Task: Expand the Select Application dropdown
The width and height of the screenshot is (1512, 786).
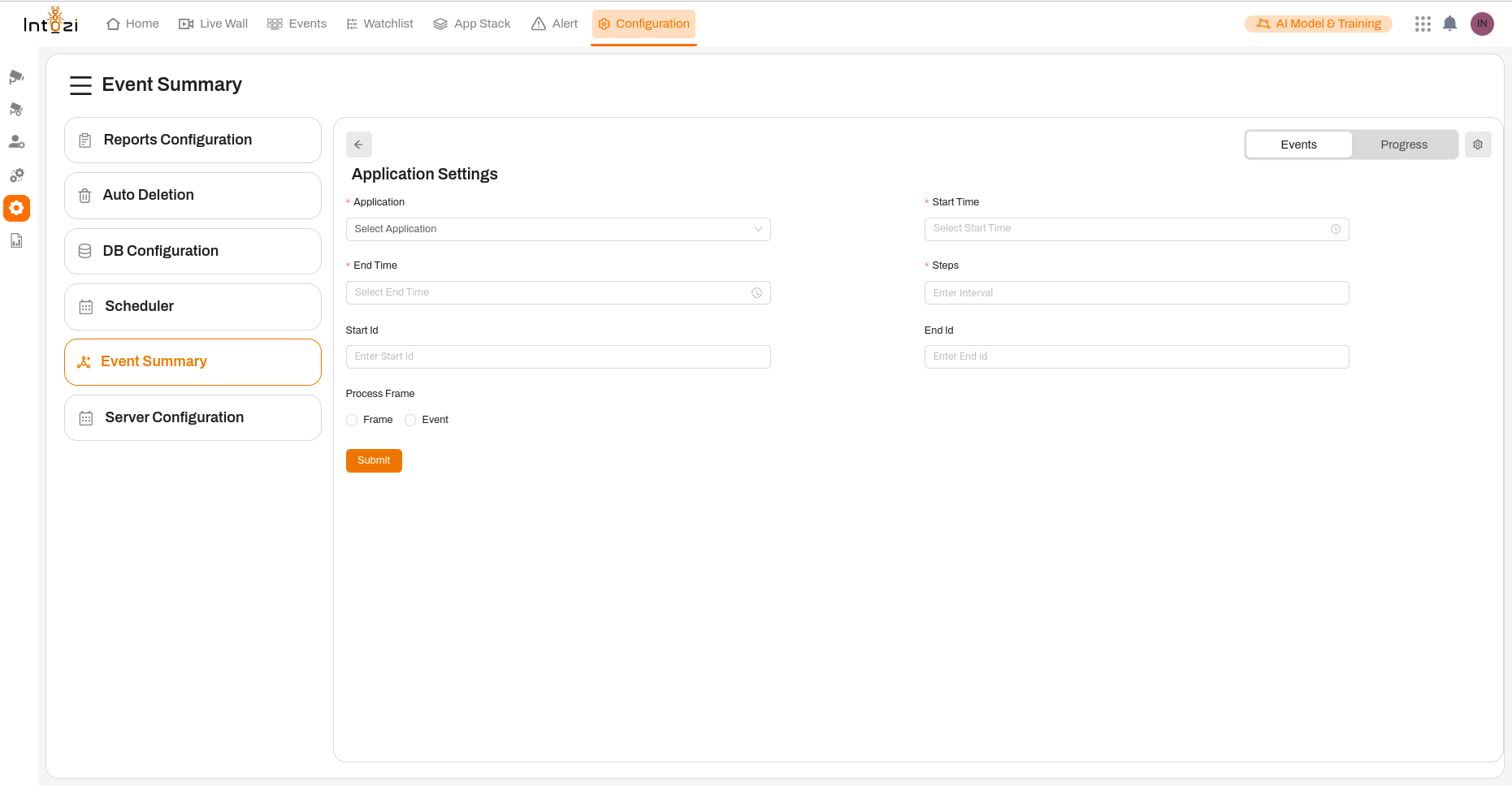Action: (x=558, y=229)
